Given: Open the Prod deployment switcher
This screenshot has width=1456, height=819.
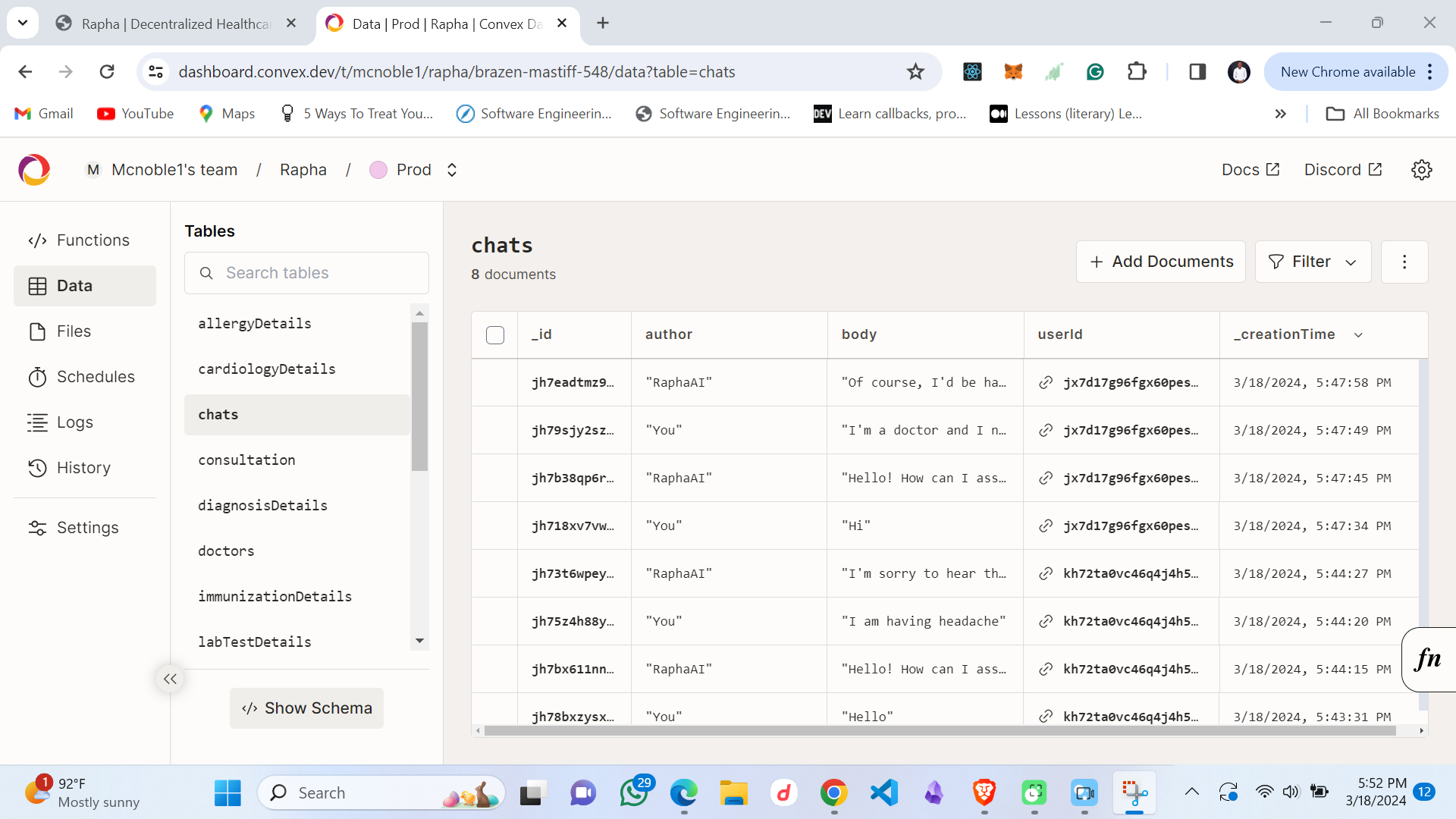Looking at the screenshot, I should tap(413, 170).
